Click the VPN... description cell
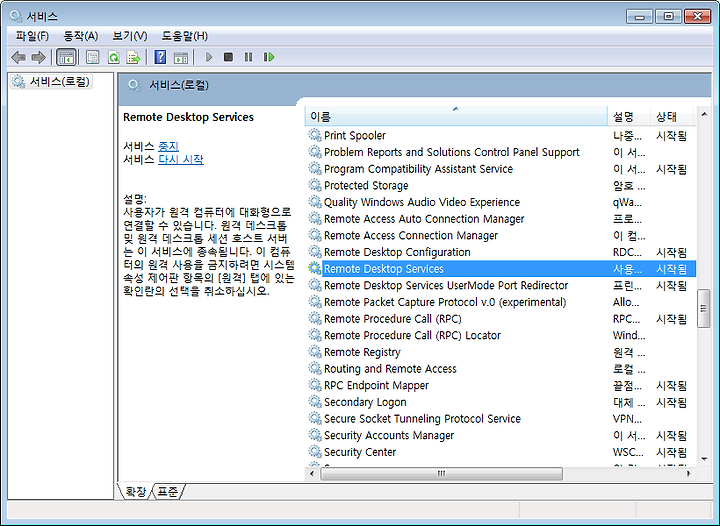 pyautogui.click(x=628, y=419)
